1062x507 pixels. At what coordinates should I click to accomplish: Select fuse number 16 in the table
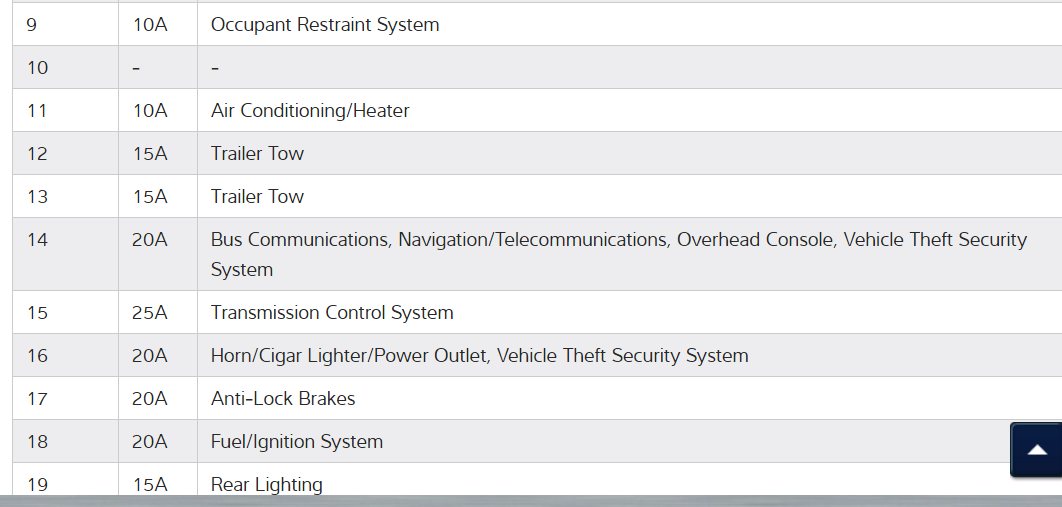[37, 356]
